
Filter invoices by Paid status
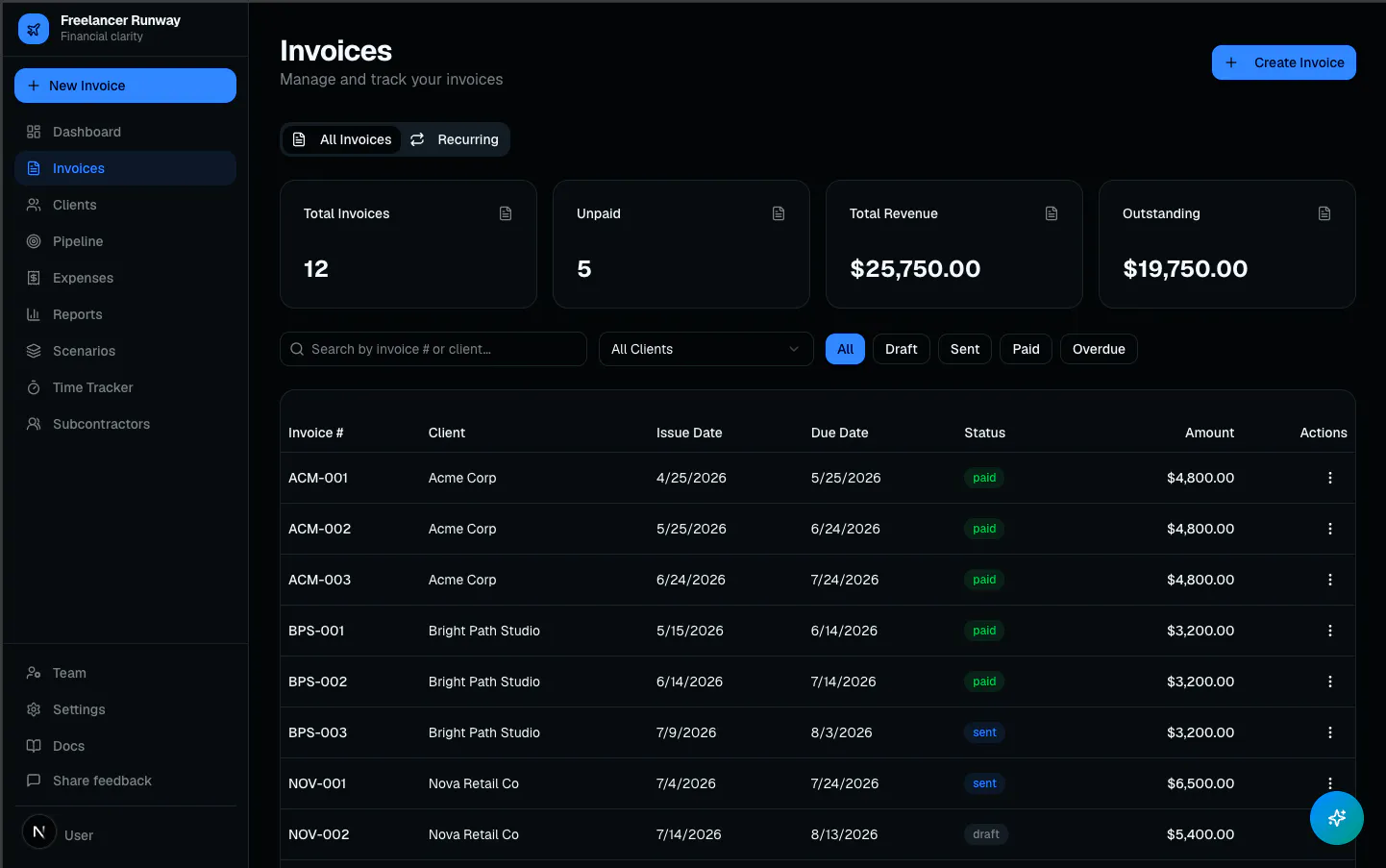click(x=1027, y=349)
